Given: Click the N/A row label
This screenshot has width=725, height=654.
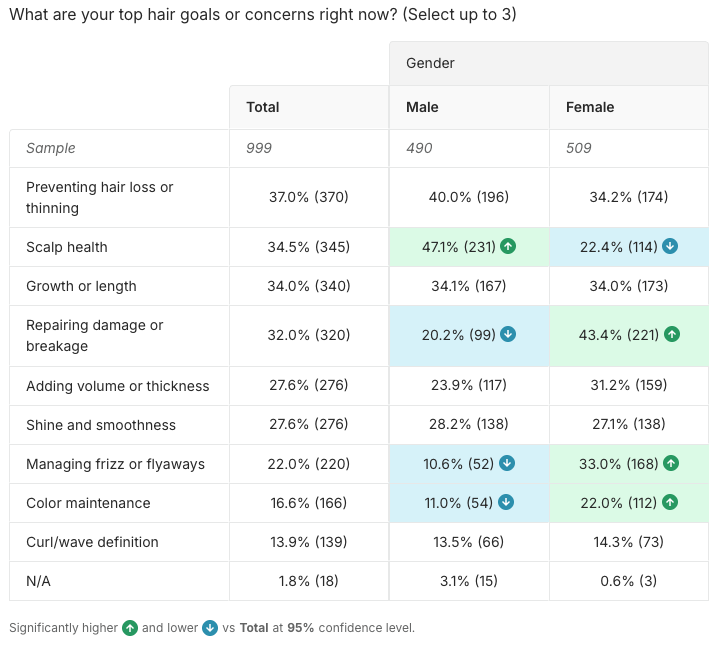Looking at the screenshot, I should tap(40, 581).
